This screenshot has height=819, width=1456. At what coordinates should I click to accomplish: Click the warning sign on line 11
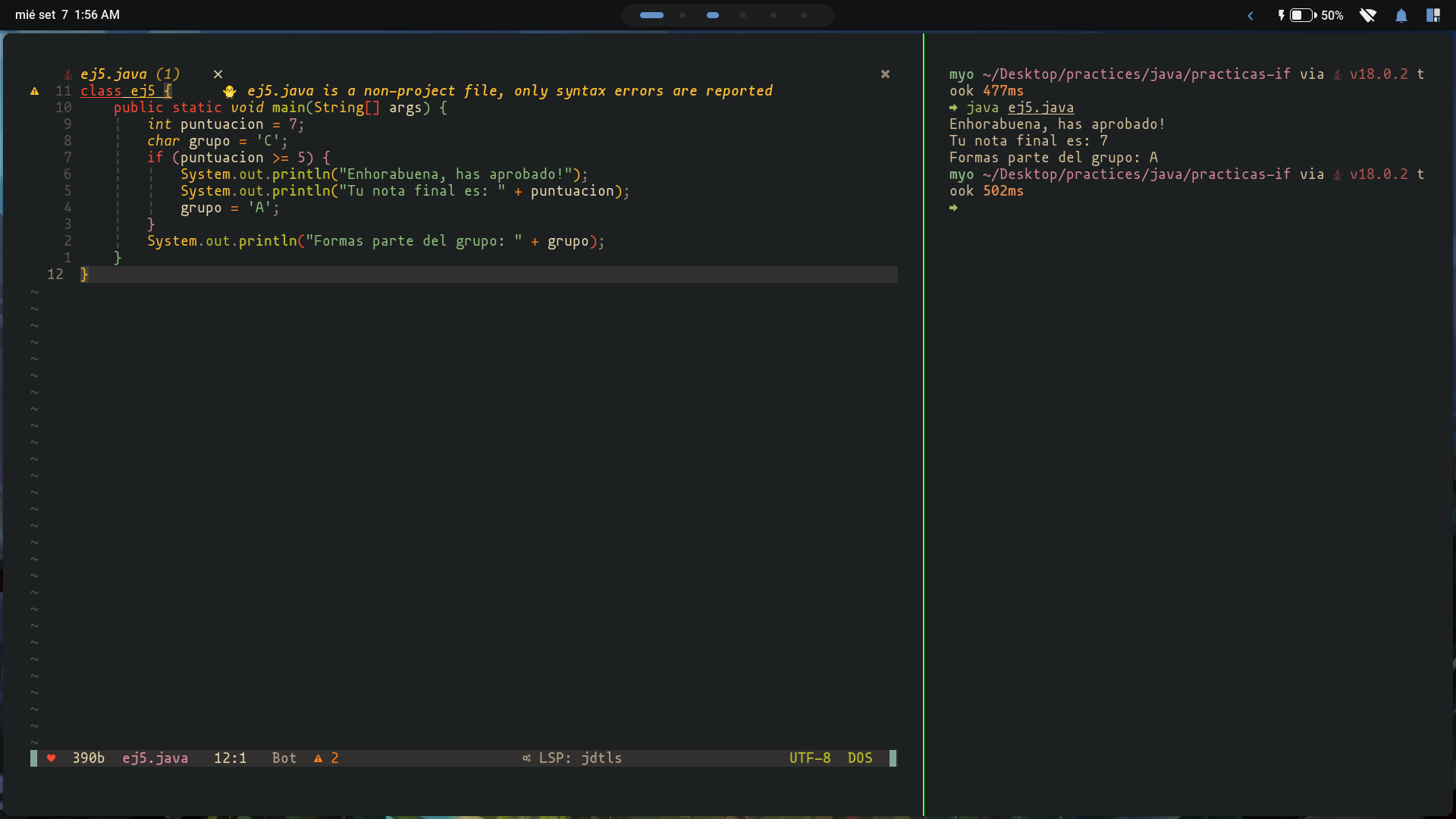click(34, 91)
